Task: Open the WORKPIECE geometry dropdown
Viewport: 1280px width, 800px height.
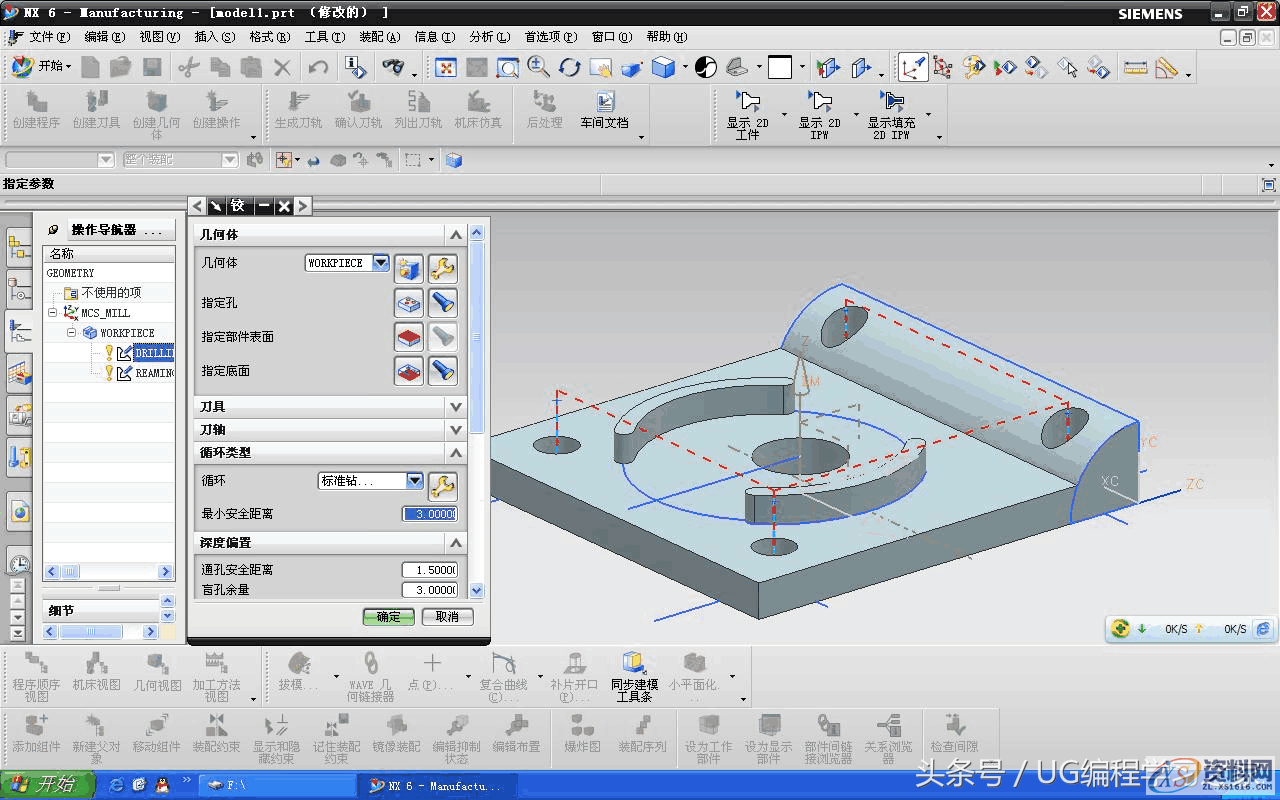Action: (380, 263)
